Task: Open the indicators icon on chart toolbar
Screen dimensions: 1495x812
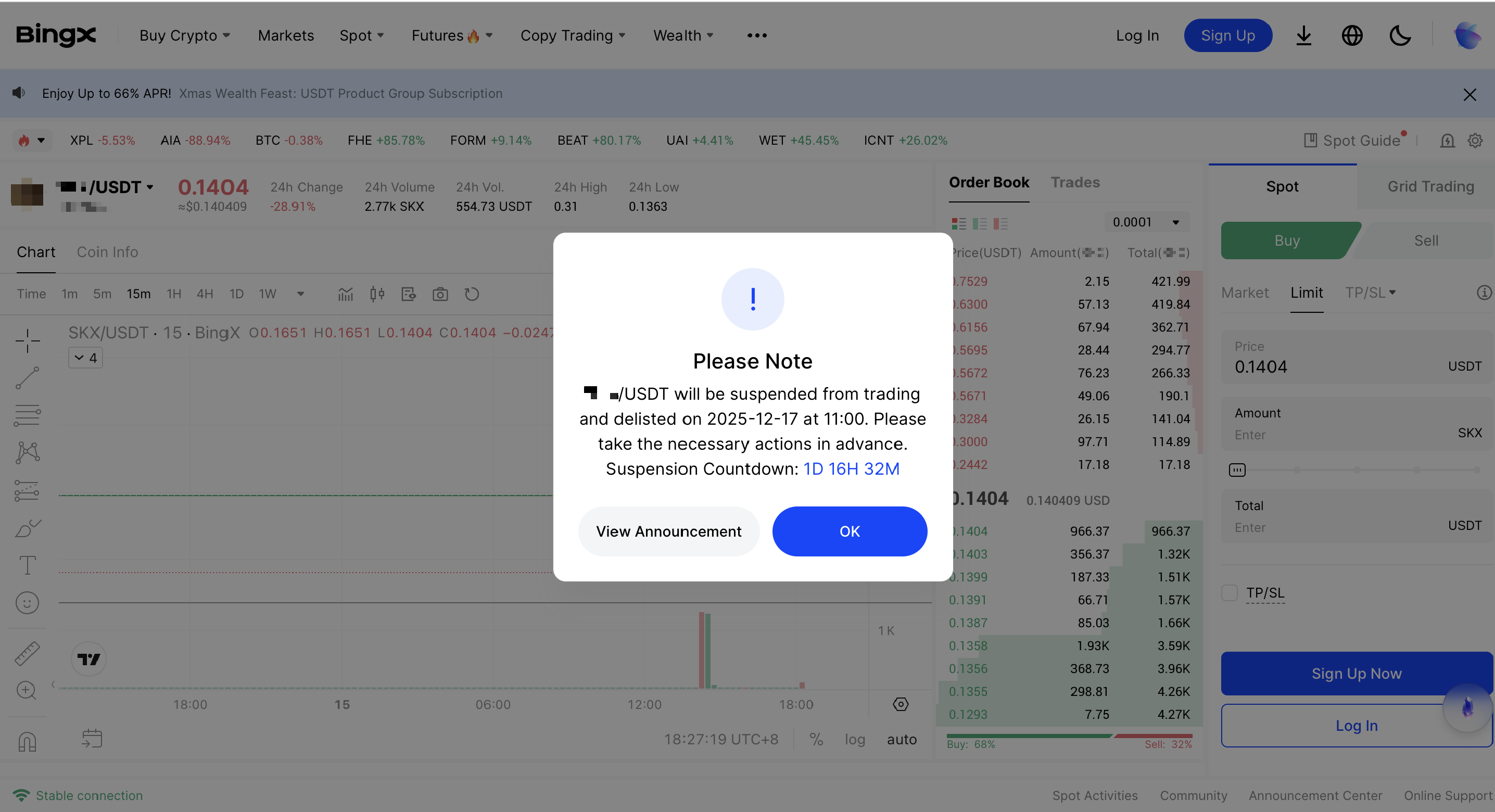Action: (345, 294)
